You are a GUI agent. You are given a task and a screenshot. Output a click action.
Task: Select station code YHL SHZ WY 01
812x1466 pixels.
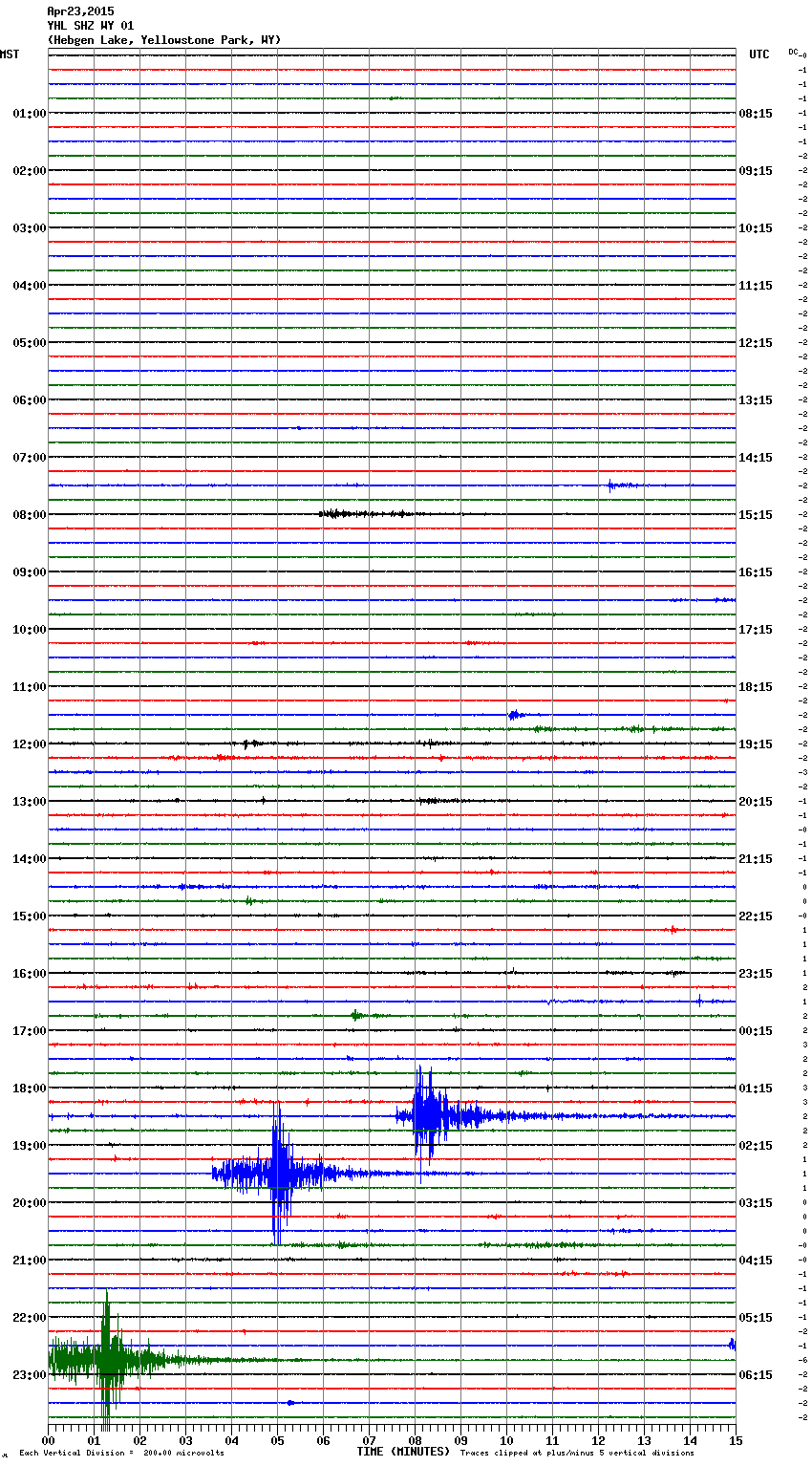coord(91,26)
